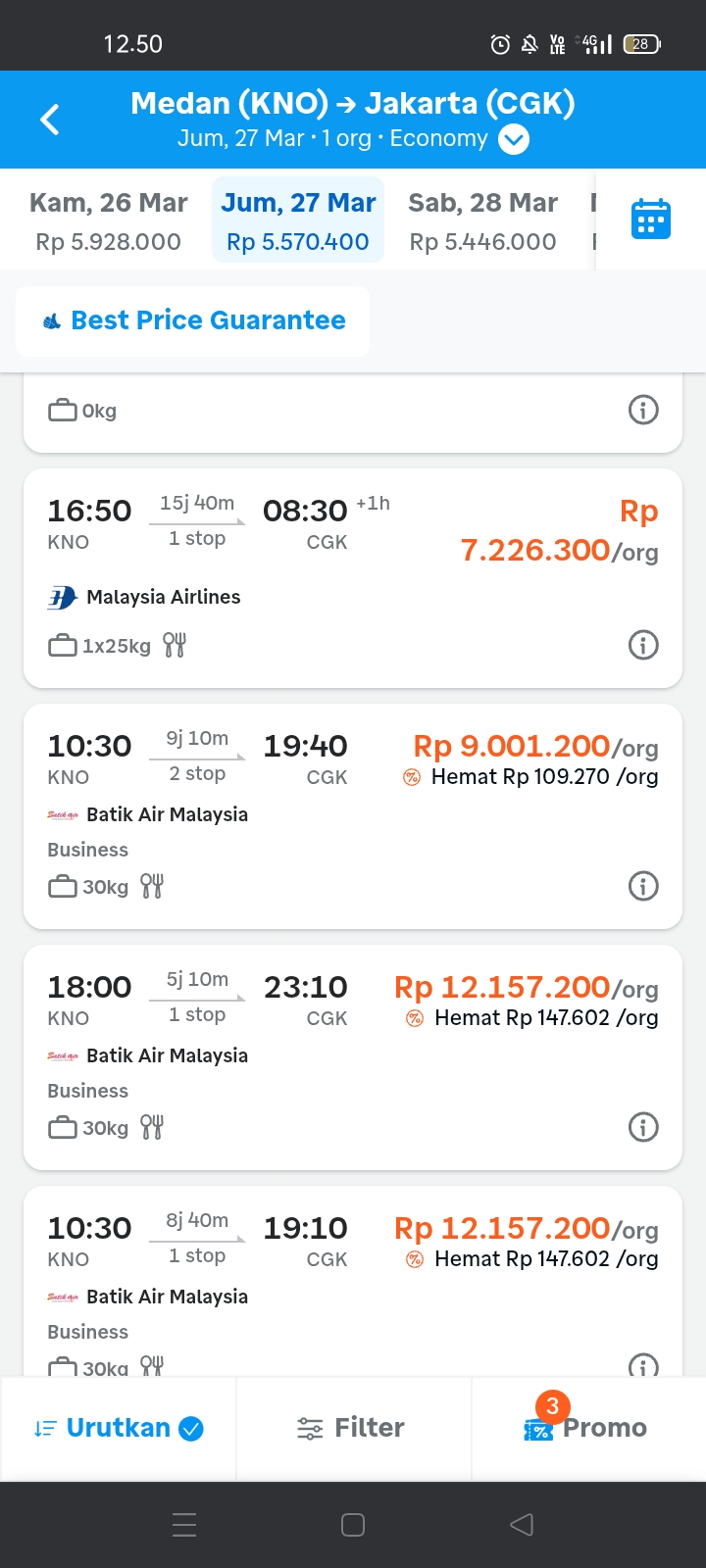706x1568 pixels.
Task: Tap the Best Price Guarantee button
Action: tap(193, 320)
